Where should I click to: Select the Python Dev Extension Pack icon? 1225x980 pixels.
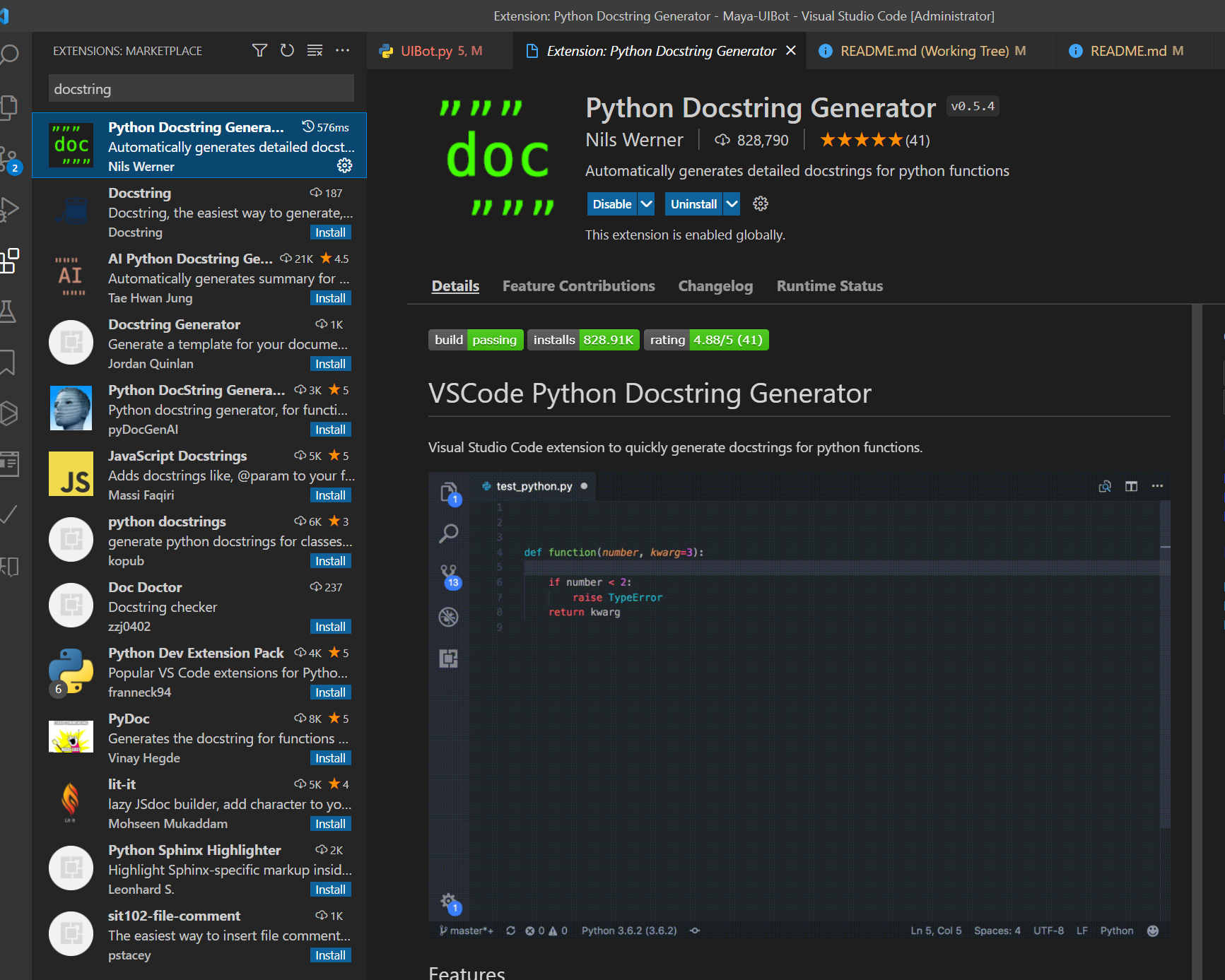point(71,671)
